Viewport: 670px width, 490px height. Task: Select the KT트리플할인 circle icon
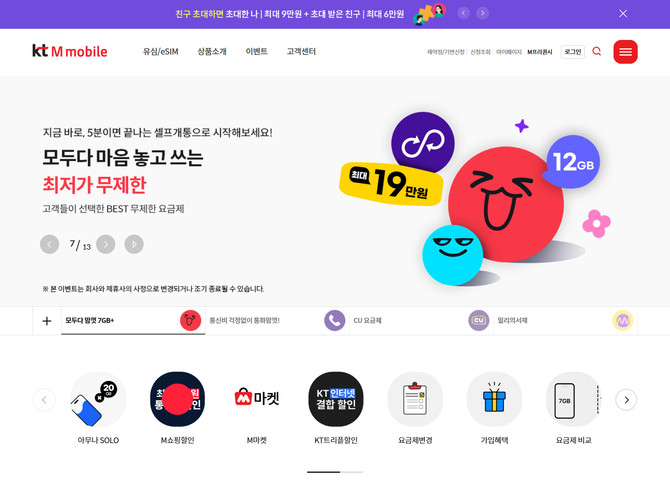point(336,399)
